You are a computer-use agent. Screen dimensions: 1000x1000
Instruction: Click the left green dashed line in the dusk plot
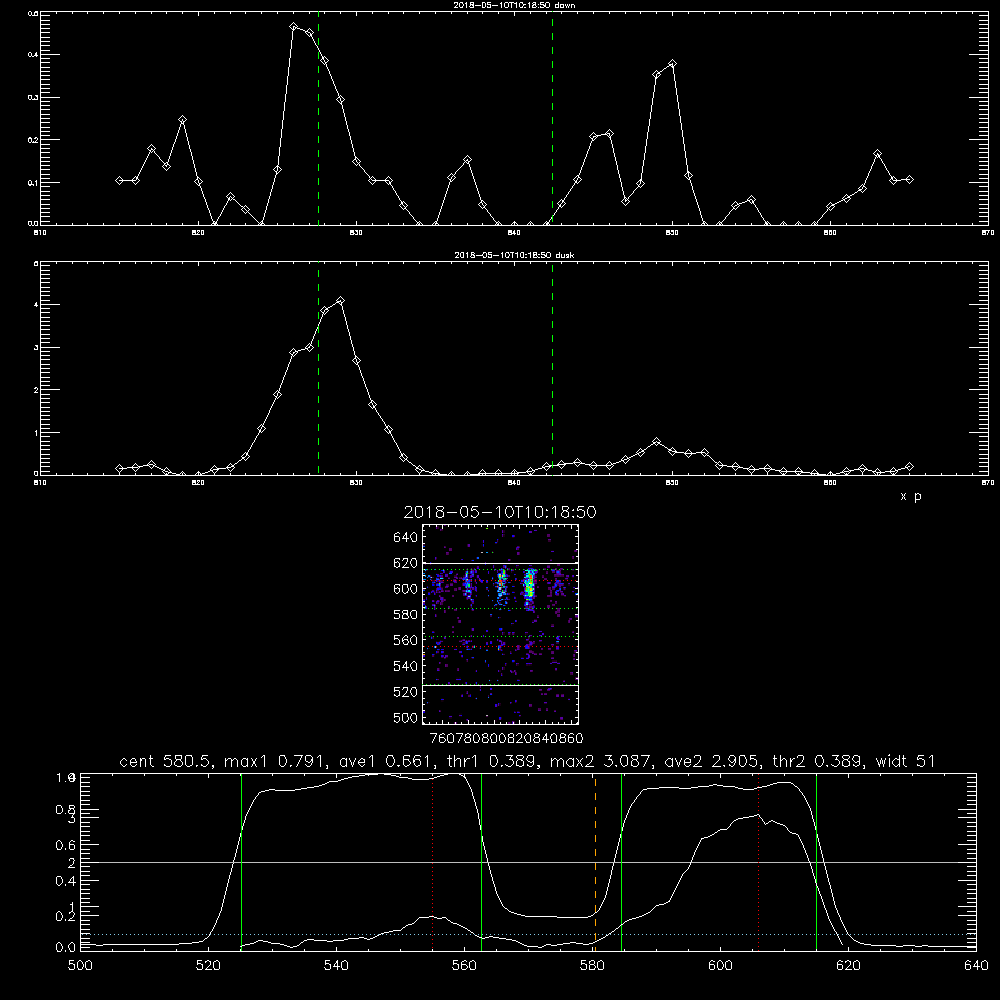click(318, 369)
